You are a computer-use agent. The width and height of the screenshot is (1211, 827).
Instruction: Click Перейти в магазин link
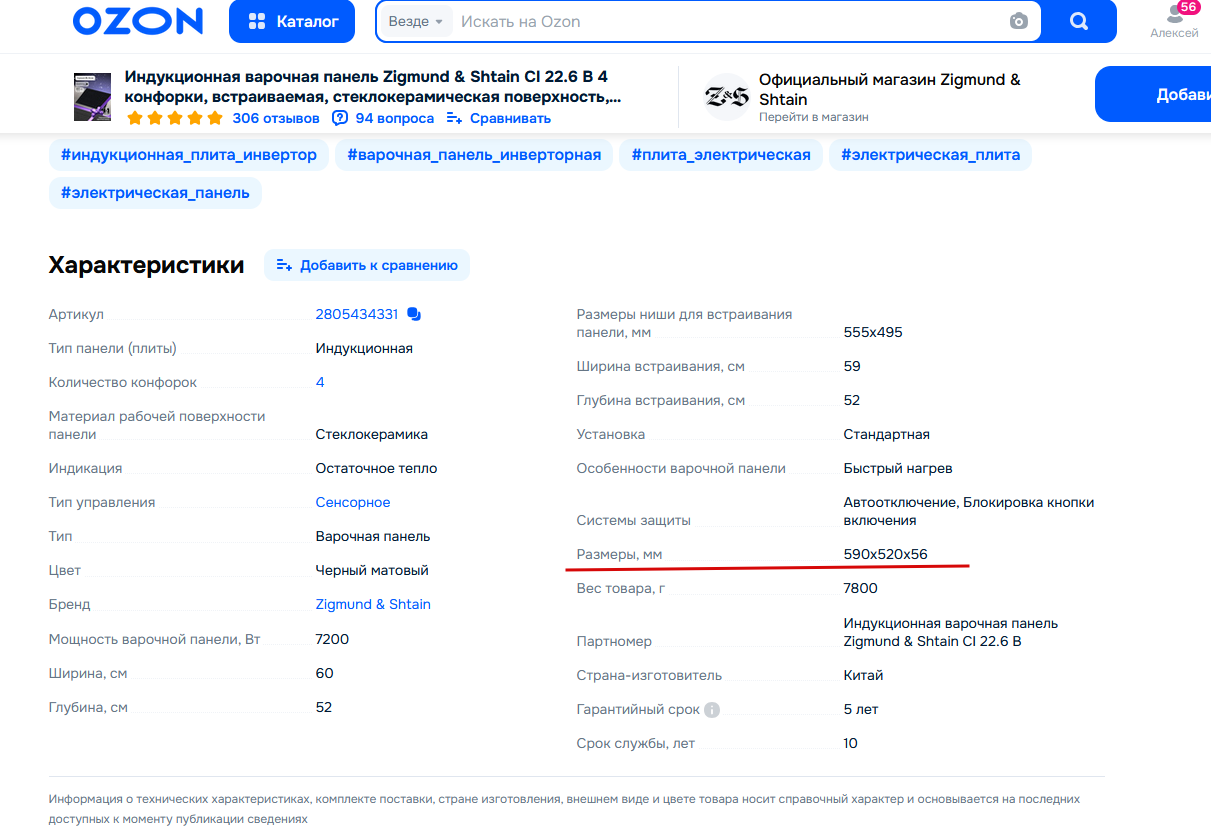tap(813, 117)
